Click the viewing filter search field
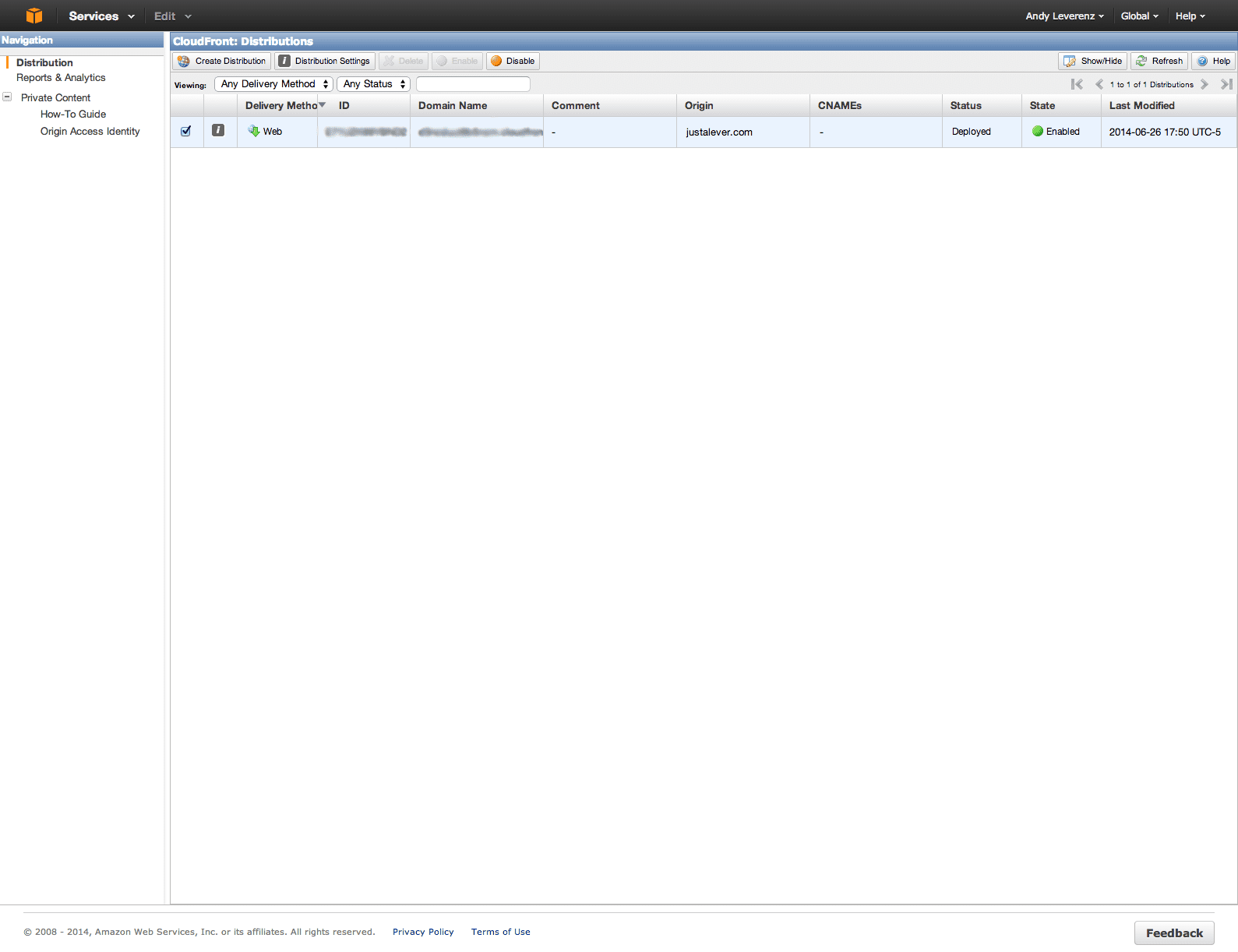 click(473, 84)
